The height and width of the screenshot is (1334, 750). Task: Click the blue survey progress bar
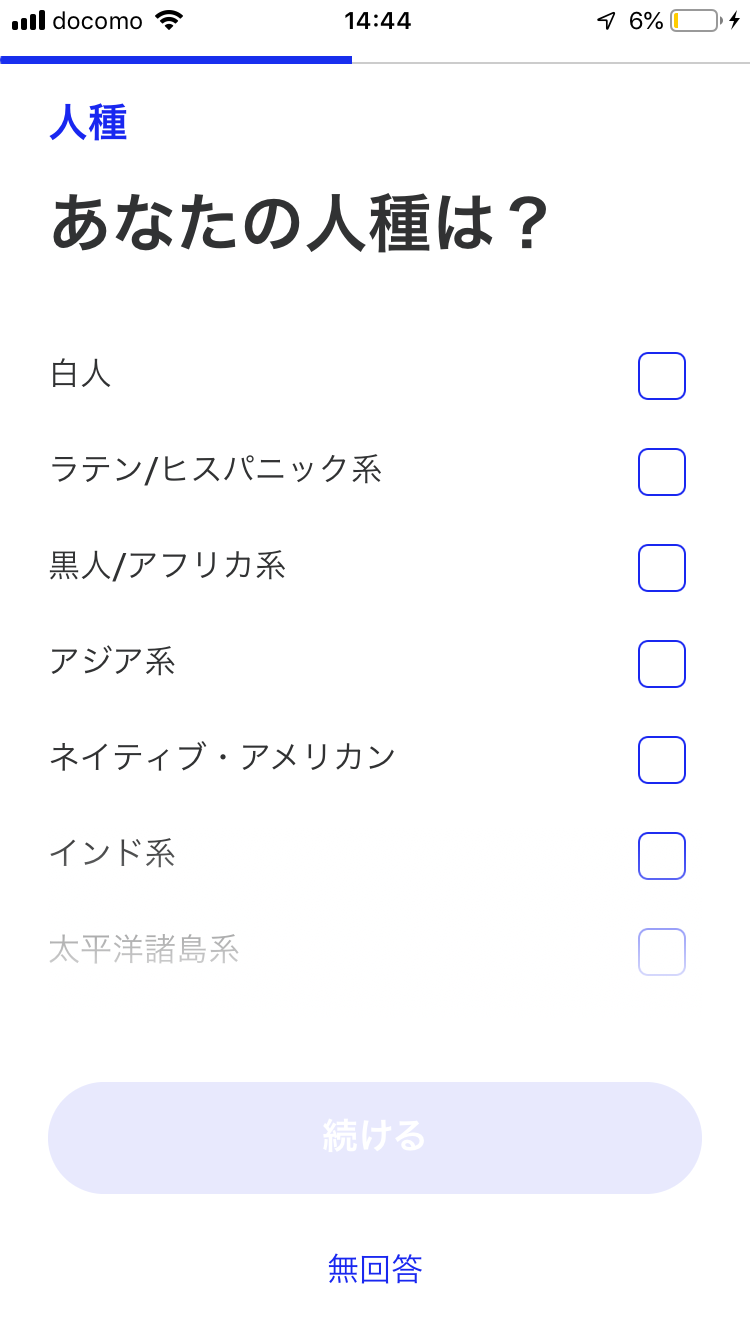[176, 60]
